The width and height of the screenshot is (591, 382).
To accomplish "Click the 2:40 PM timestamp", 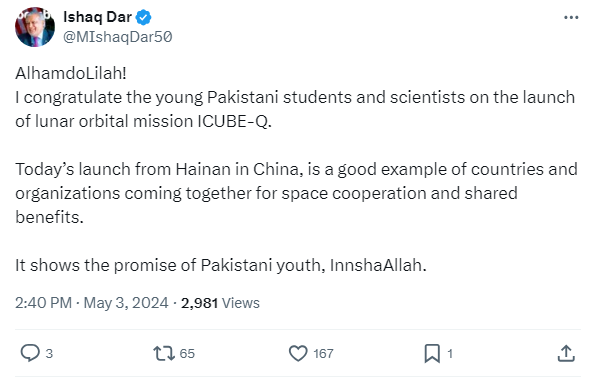I will 43,303.
